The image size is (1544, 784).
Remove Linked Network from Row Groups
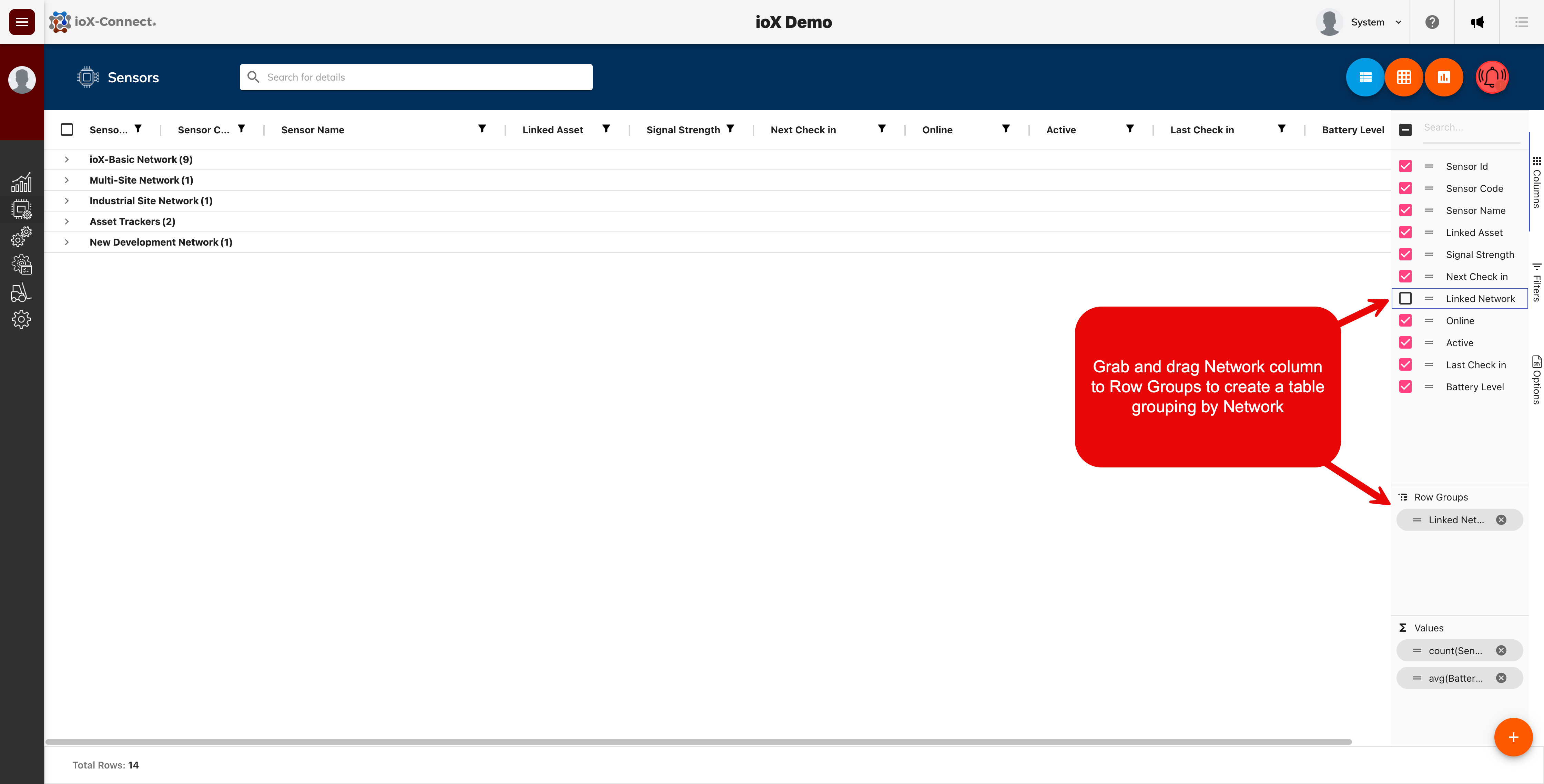tap(1501, 520)
